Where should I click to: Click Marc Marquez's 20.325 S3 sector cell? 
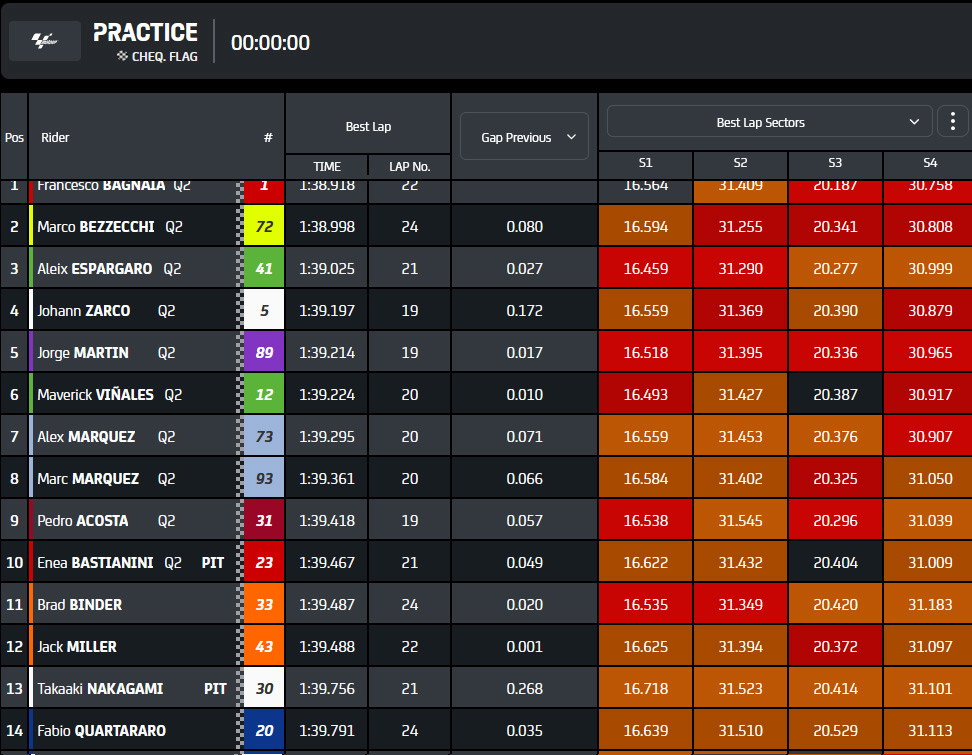pos(835,479)
